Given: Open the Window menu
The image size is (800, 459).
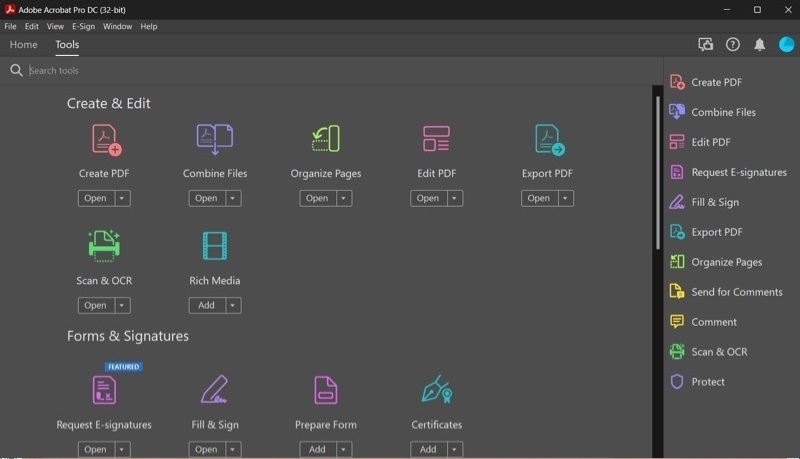Looking at the screenshot, I should (117, 27).
